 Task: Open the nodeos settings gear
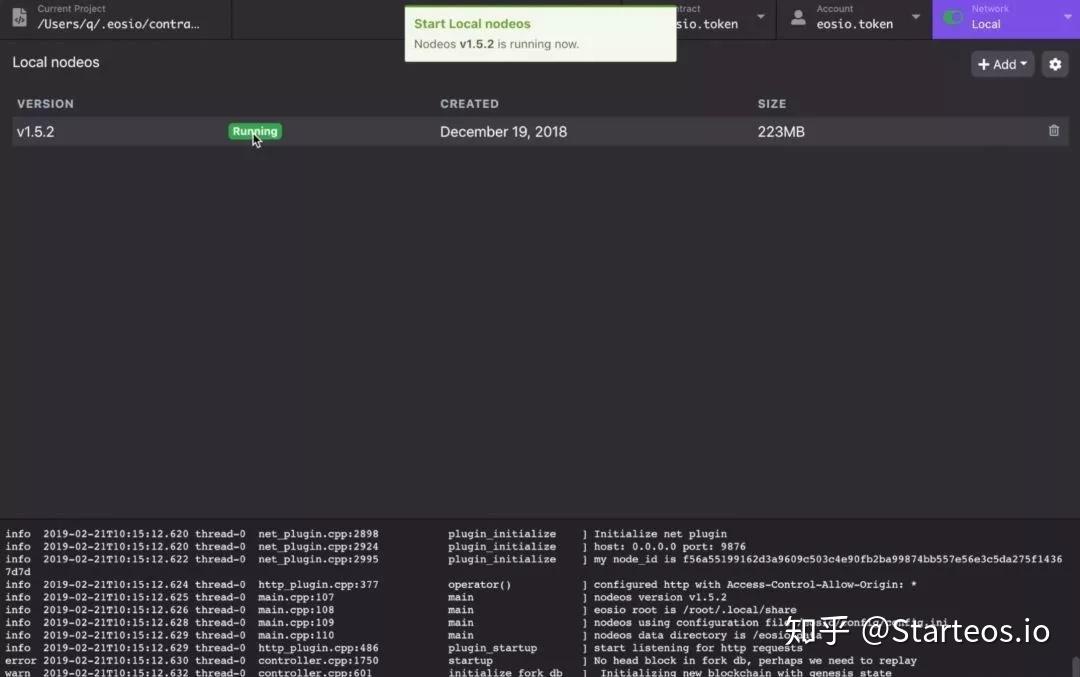click(x=1055, y=63)
